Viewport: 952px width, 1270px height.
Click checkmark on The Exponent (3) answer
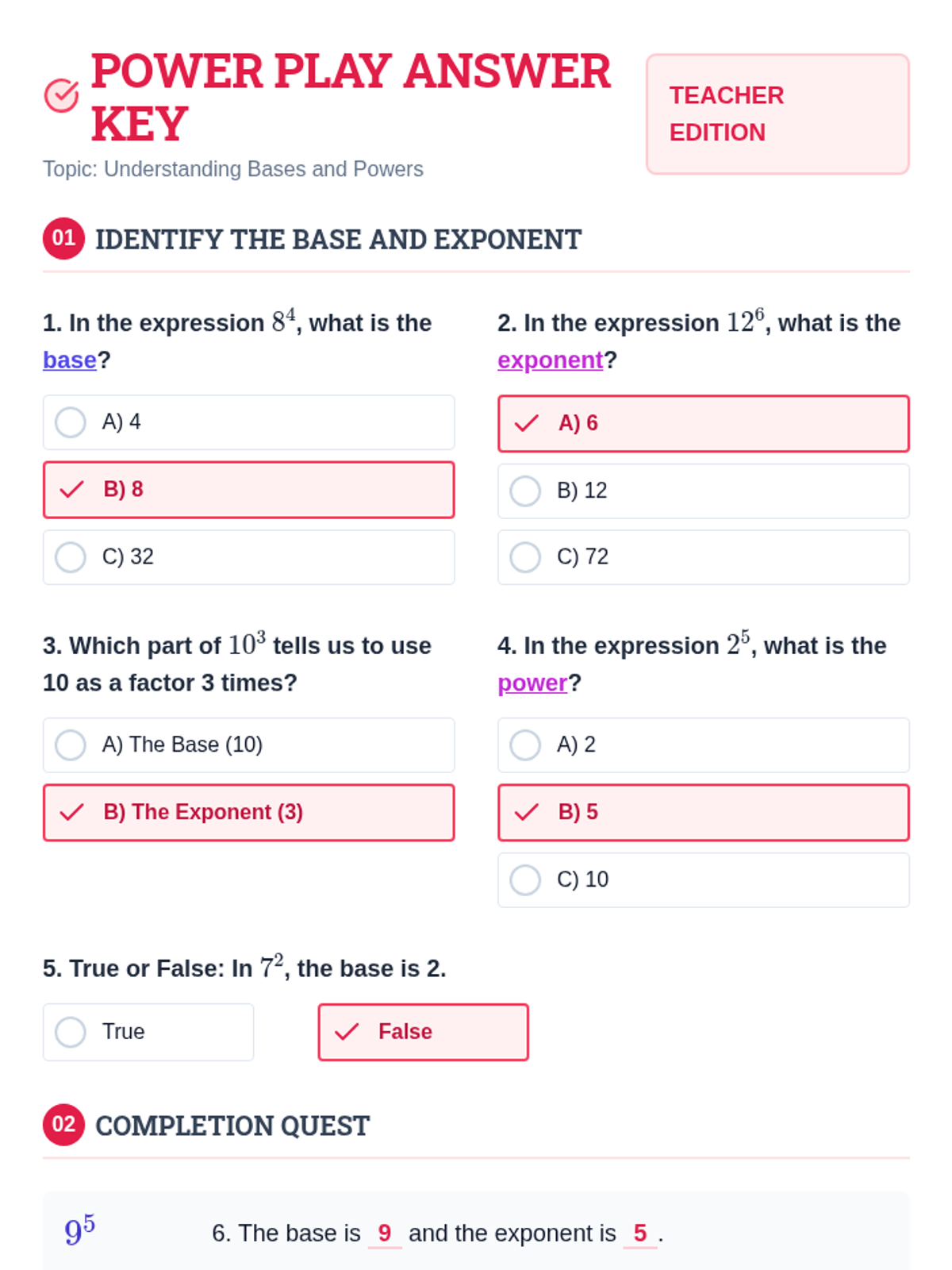pos(71,812)
